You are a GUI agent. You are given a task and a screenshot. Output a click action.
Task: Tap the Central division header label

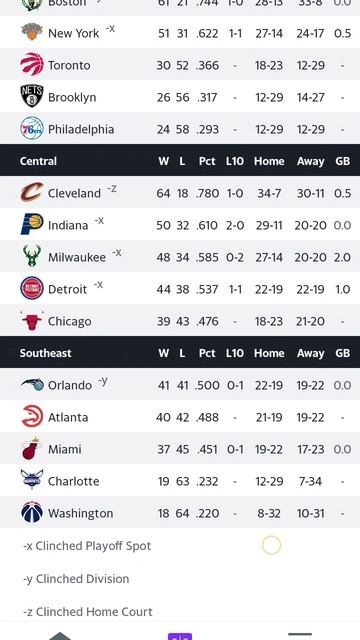pos(38,161)
